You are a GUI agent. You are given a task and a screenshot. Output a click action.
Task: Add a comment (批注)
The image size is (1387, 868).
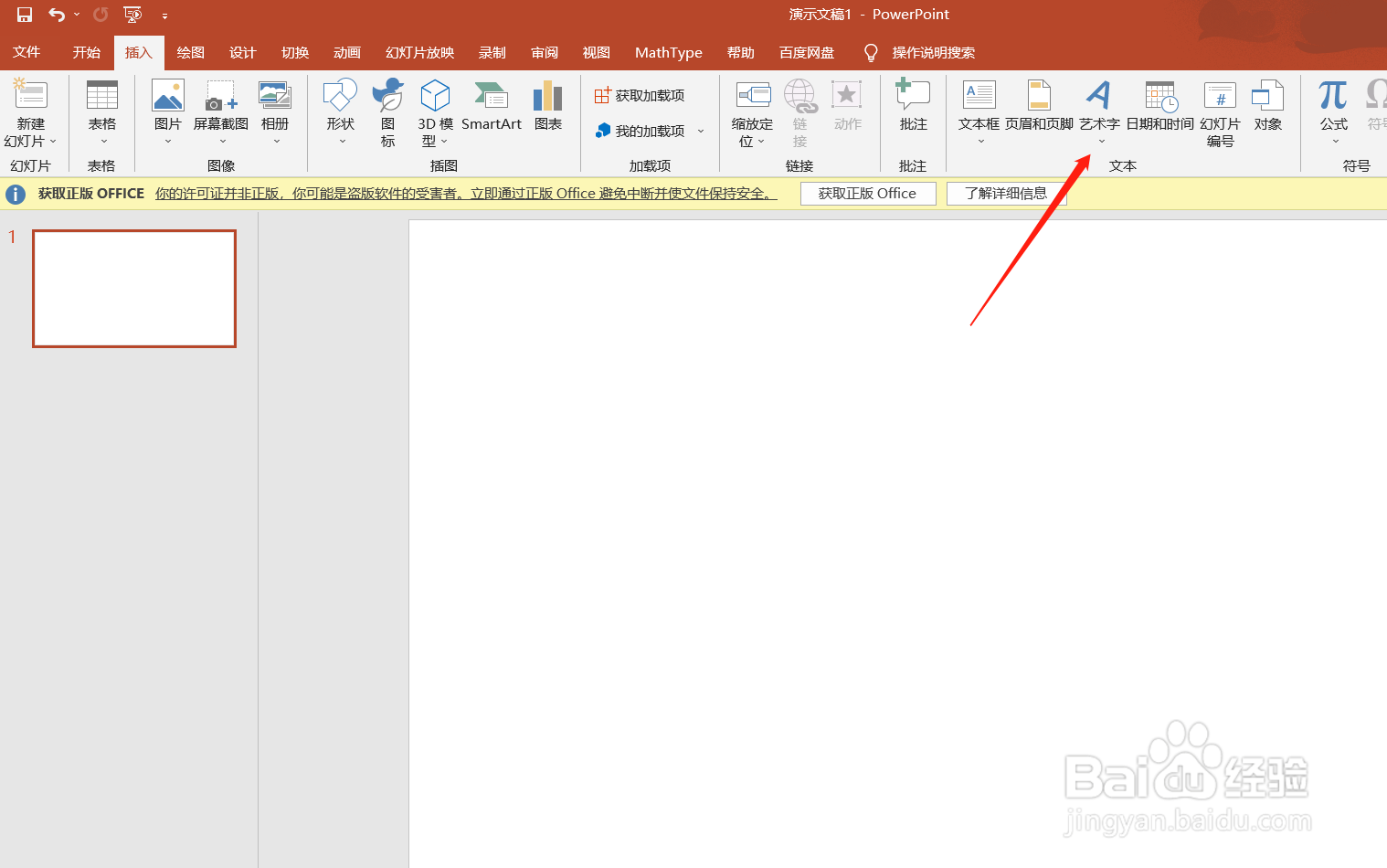point(913,106)
